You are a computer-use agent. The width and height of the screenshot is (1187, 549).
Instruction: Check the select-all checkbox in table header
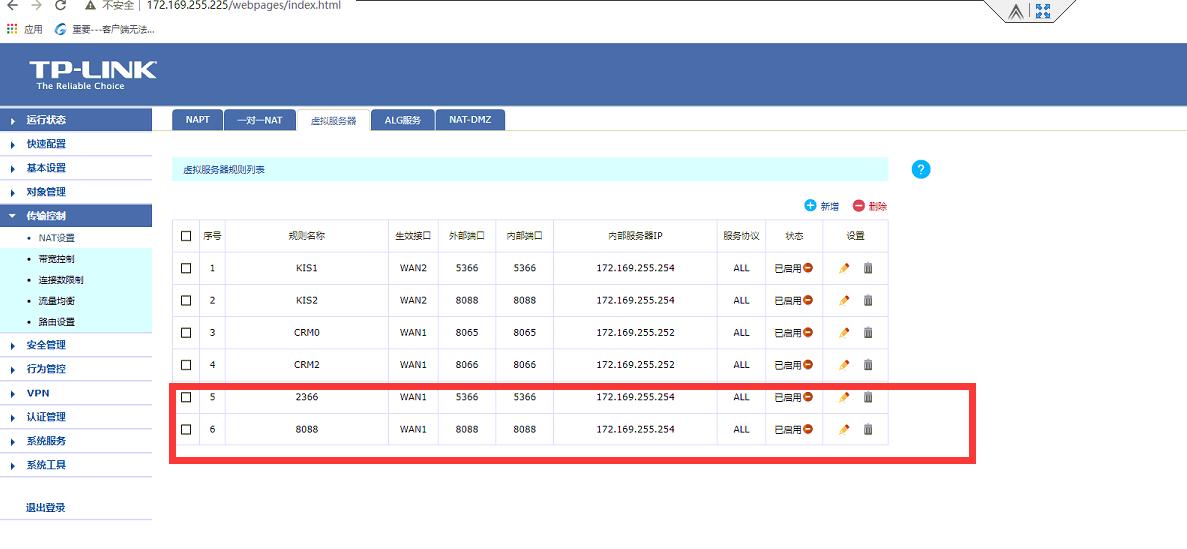(x=186, y=236)
